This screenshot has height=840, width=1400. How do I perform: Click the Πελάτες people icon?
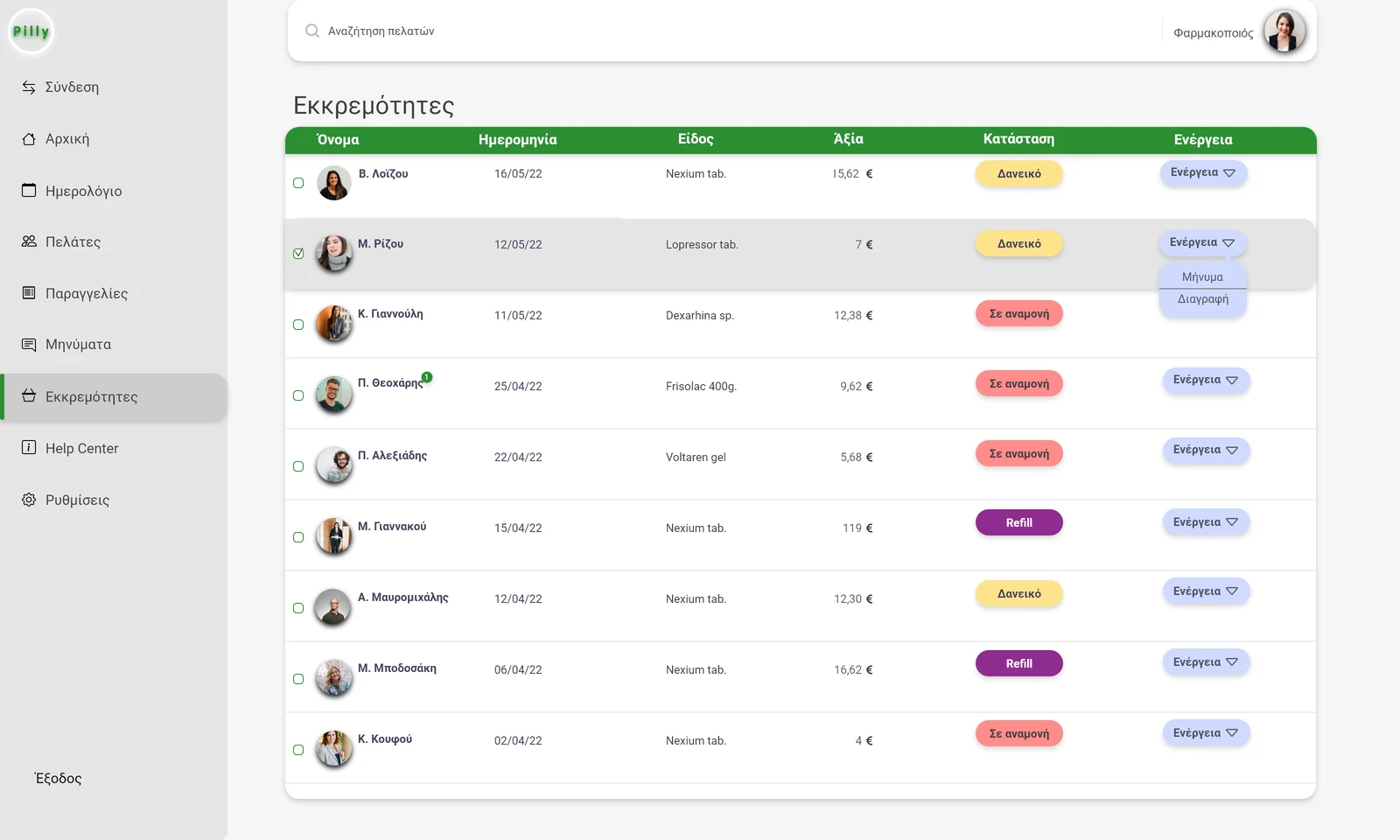[29, 241]
